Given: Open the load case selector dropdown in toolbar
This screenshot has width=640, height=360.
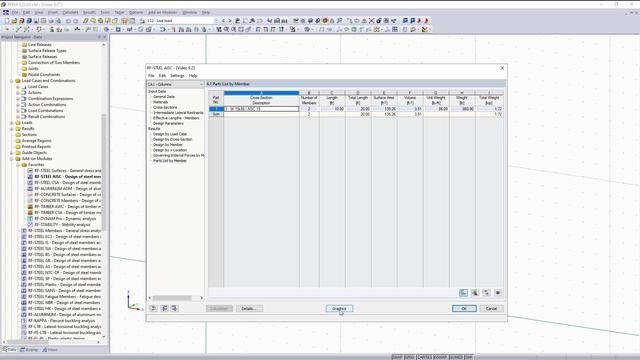Looking at the screenshot, I should coord(216,20).
